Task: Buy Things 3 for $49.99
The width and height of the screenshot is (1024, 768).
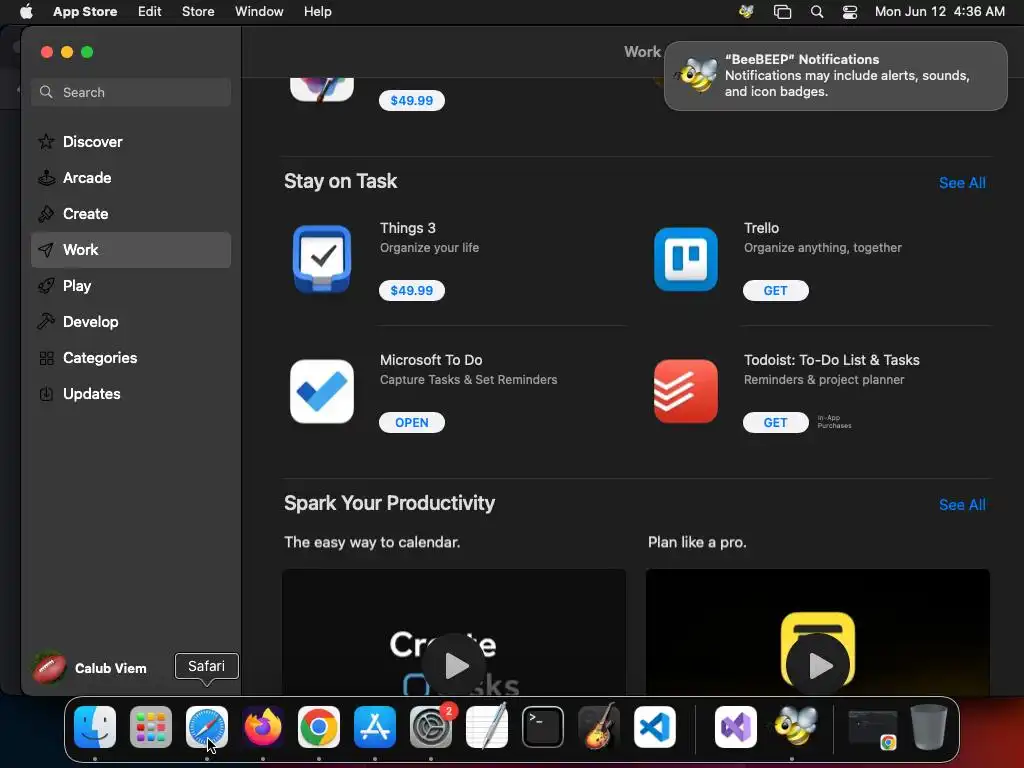Action: 411,291
